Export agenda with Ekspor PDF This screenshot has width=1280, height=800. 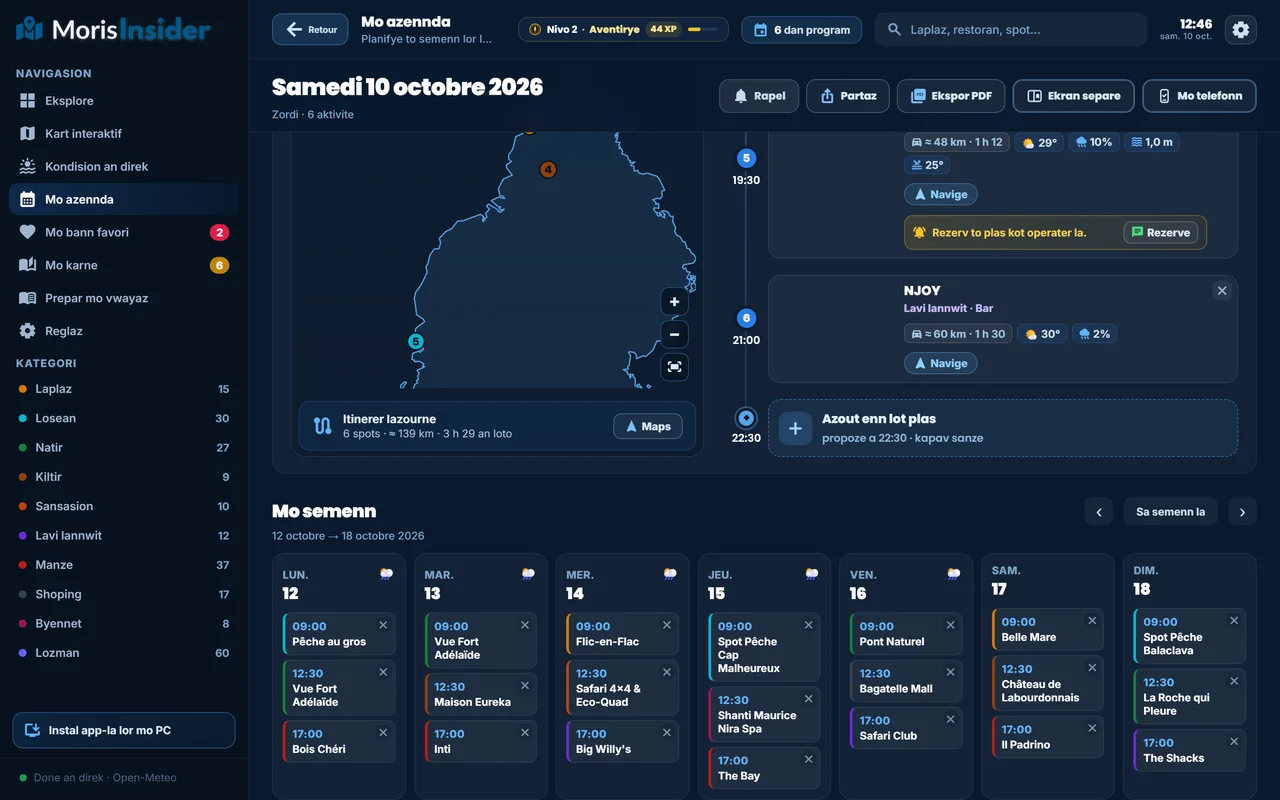point(950,96)
